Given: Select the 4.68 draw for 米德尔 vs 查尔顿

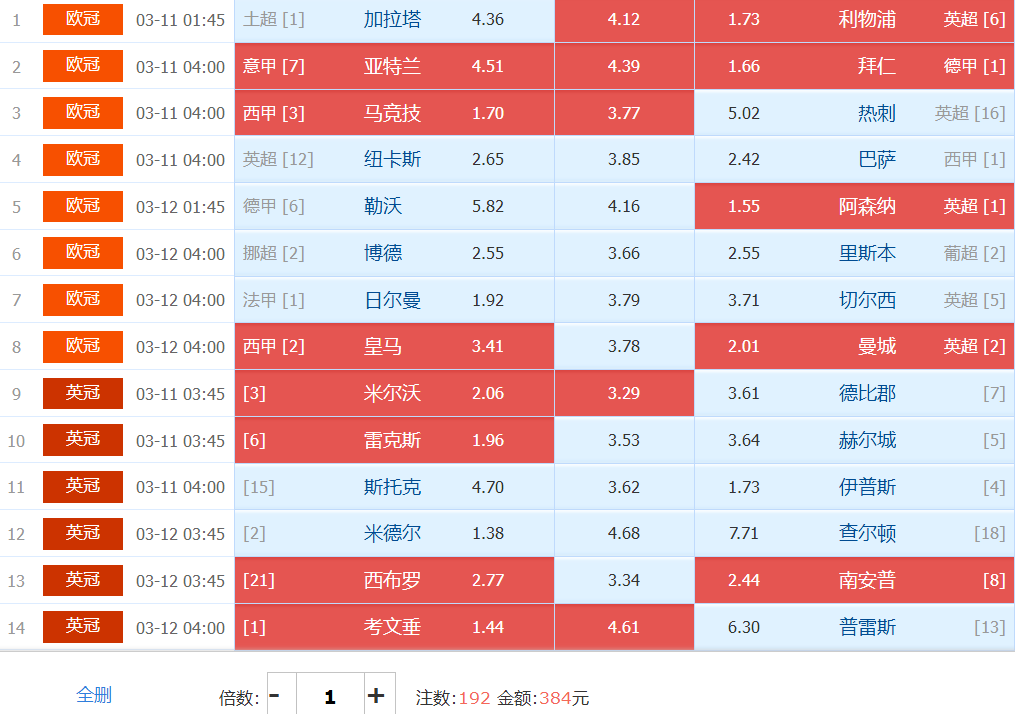Looking at the screenshot, I should coord(624,533).
